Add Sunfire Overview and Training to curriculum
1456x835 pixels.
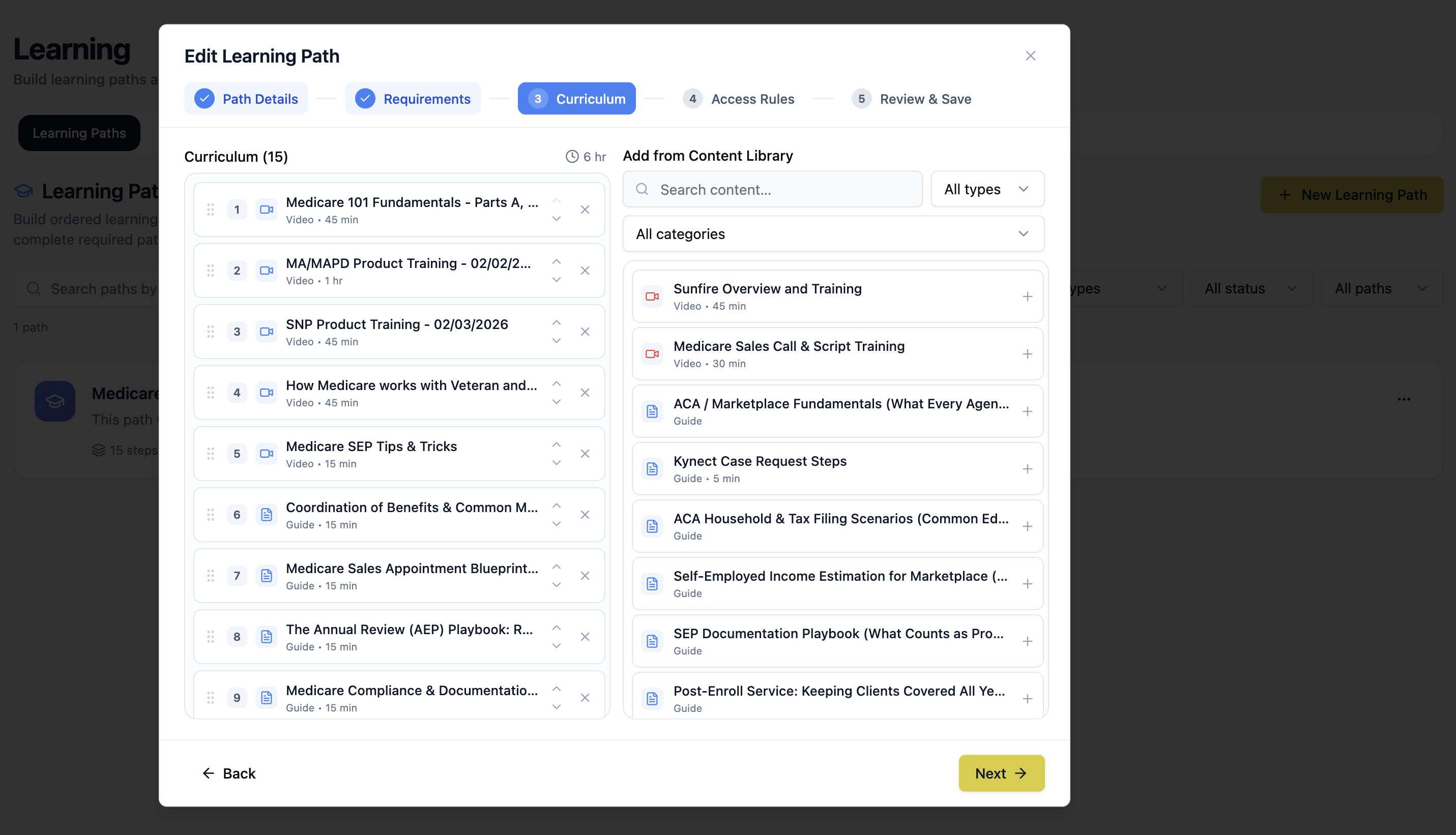click(x=1027, y=296)
